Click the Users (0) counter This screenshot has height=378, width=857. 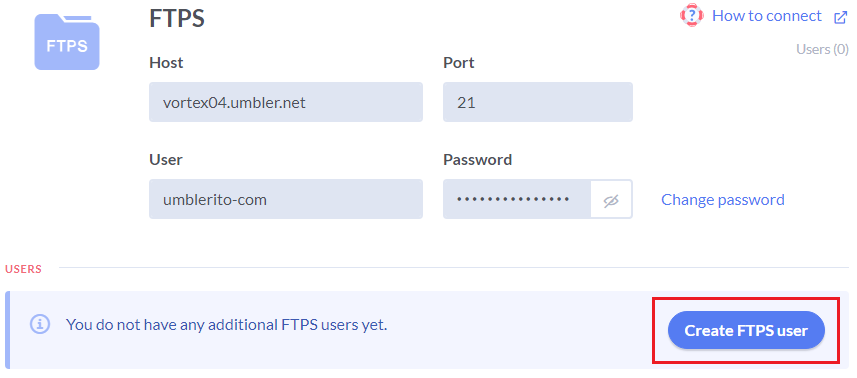pos(822,49)
